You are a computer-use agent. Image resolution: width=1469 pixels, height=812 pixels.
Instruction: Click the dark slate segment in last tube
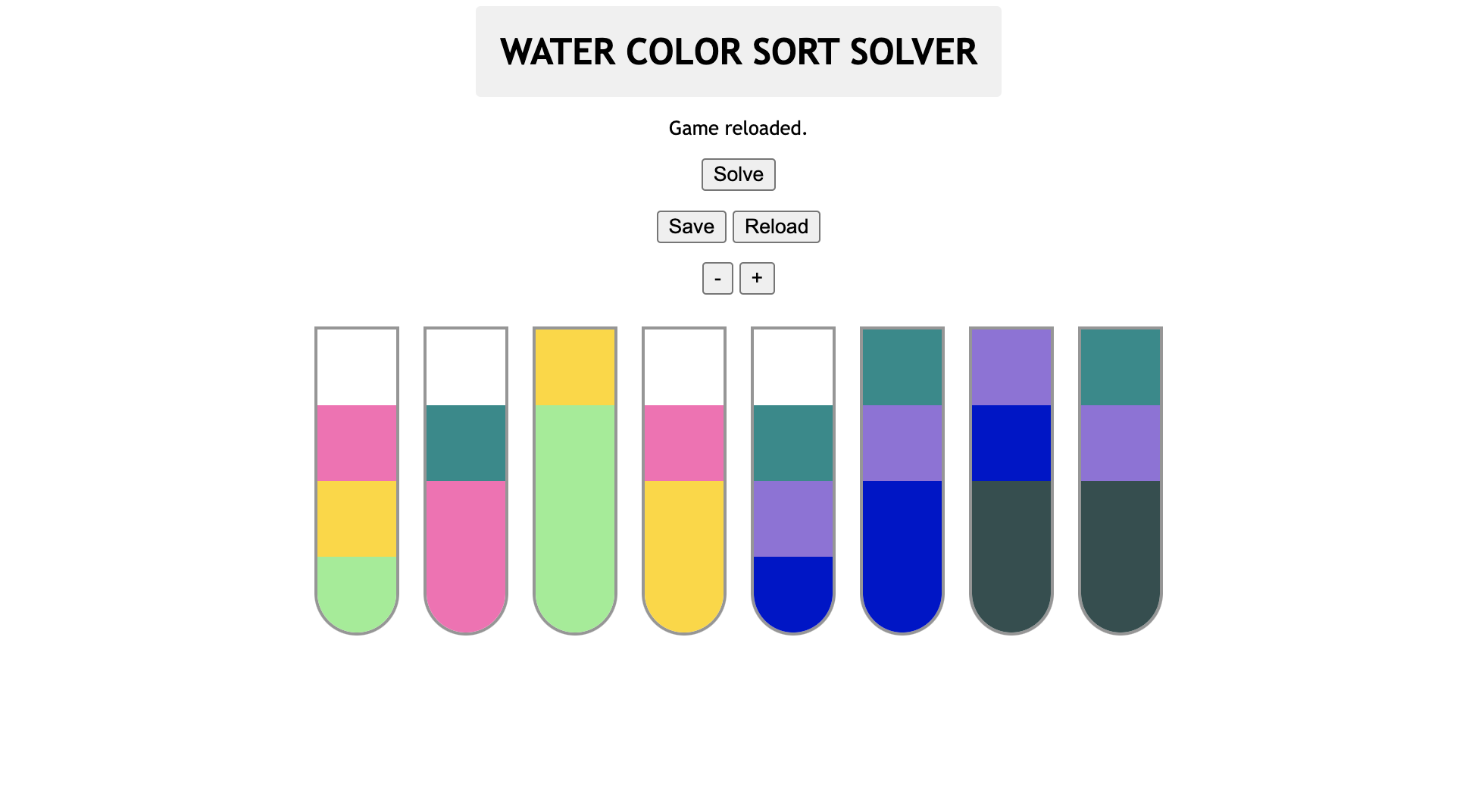click(1121, 553)
